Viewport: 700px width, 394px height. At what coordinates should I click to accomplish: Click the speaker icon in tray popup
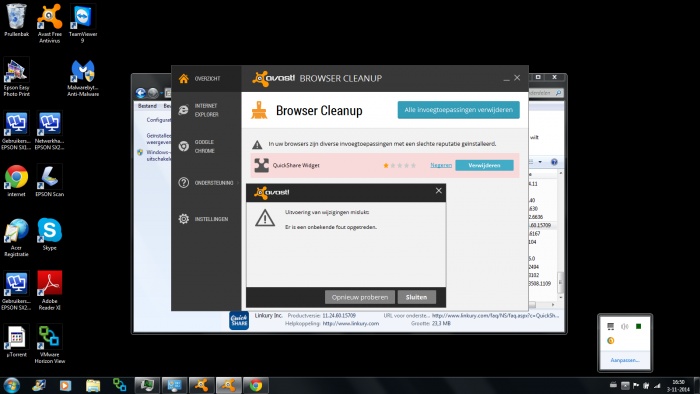point(625,327)
